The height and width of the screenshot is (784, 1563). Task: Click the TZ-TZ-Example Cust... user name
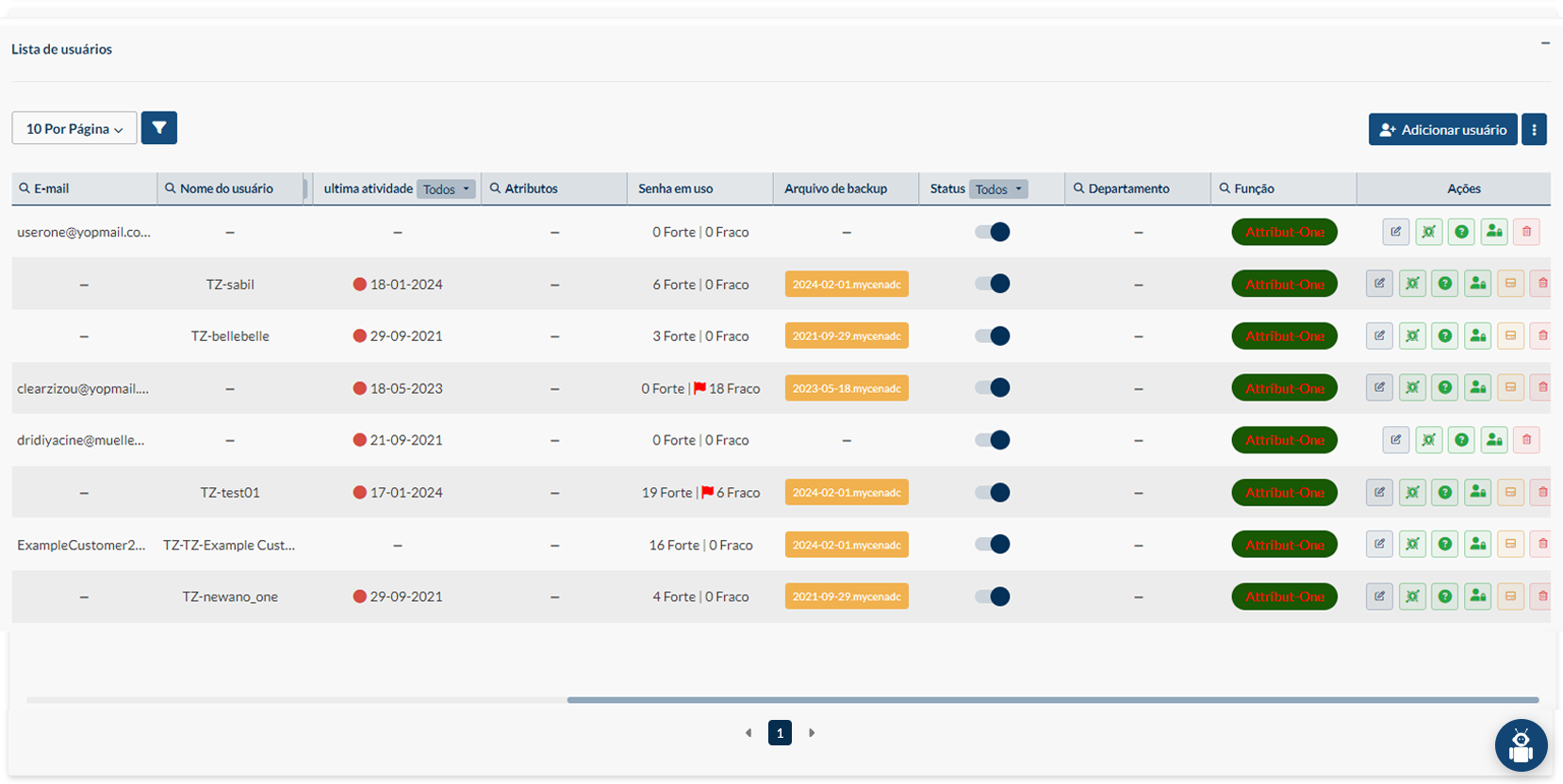click(x=229, y=545)
